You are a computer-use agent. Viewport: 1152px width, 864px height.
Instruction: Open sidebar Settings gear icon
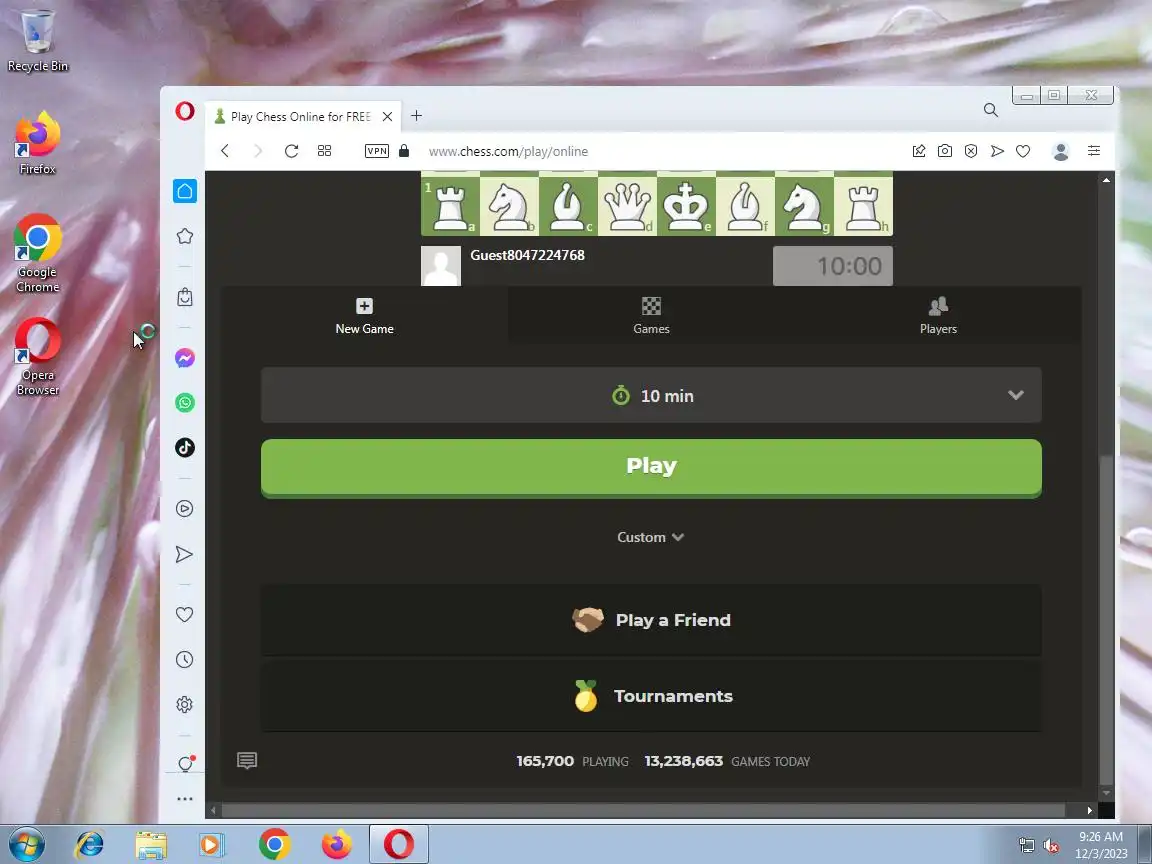(184, 705)
